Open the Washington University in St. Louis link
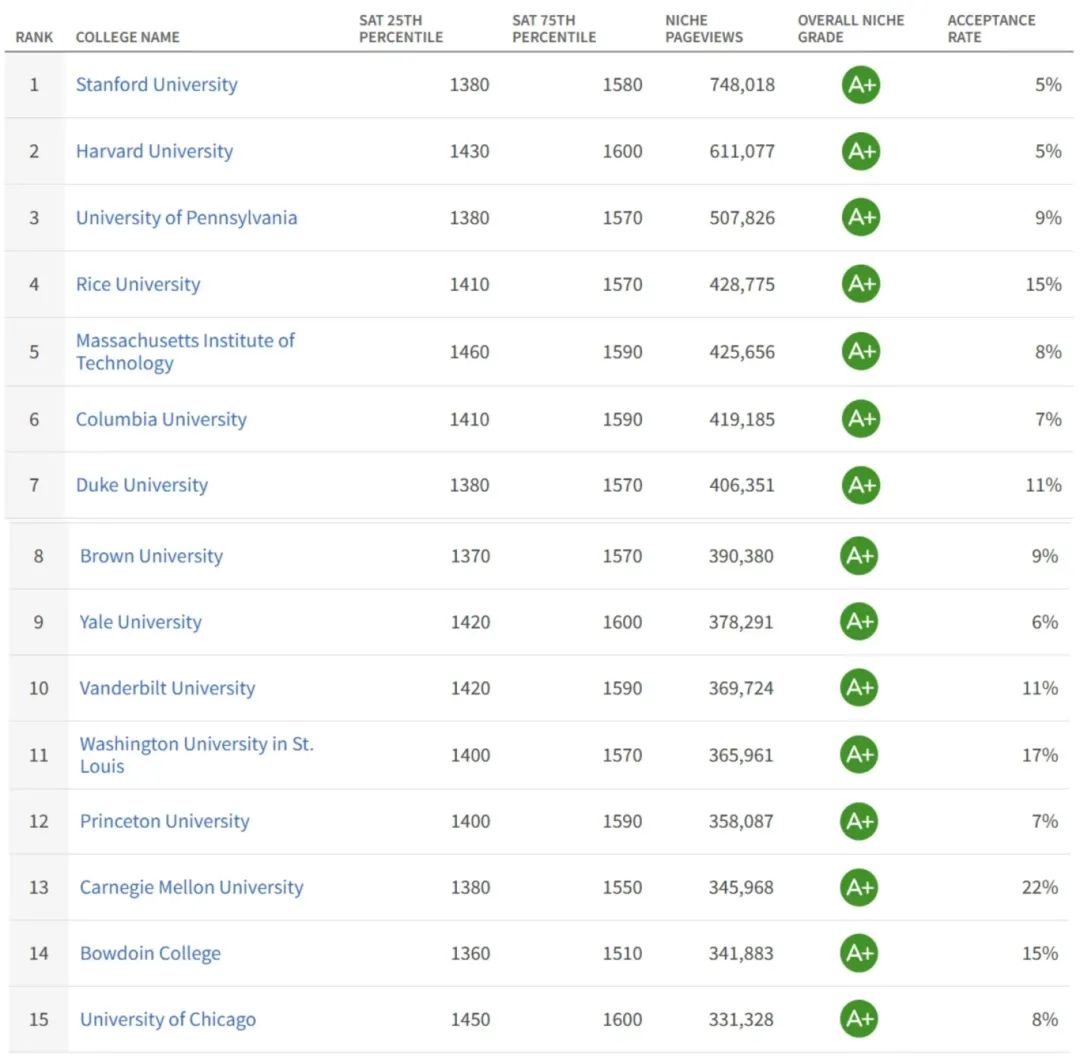1080x1063 pixels. point(196,755)
